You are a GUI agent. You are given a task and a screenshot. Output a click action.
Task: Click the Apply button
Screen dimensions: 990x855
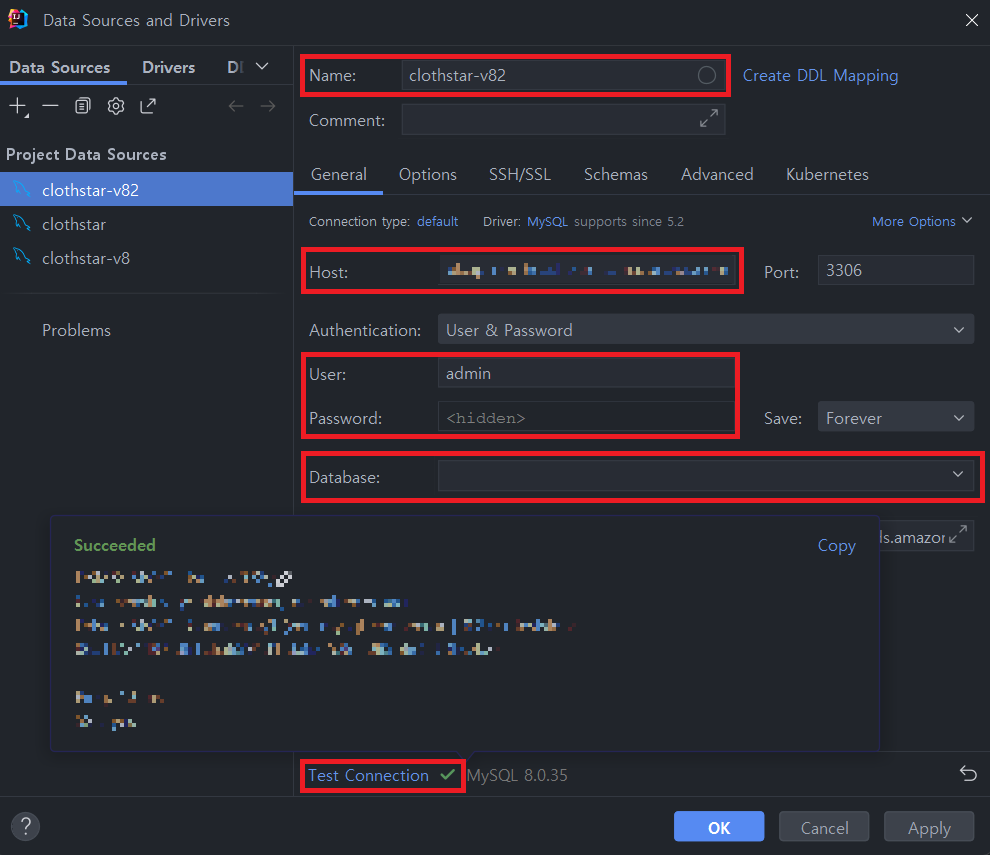pyautogui.click(x=929, y=827)
